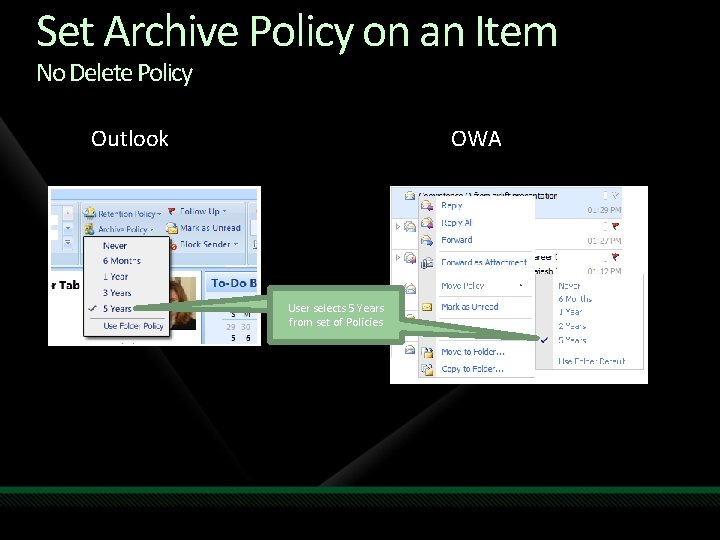The height and width of the screenshot is (540, 720).
Task: Choose Use Folder Policy in Outlook menu
Action: click(133, 326)
